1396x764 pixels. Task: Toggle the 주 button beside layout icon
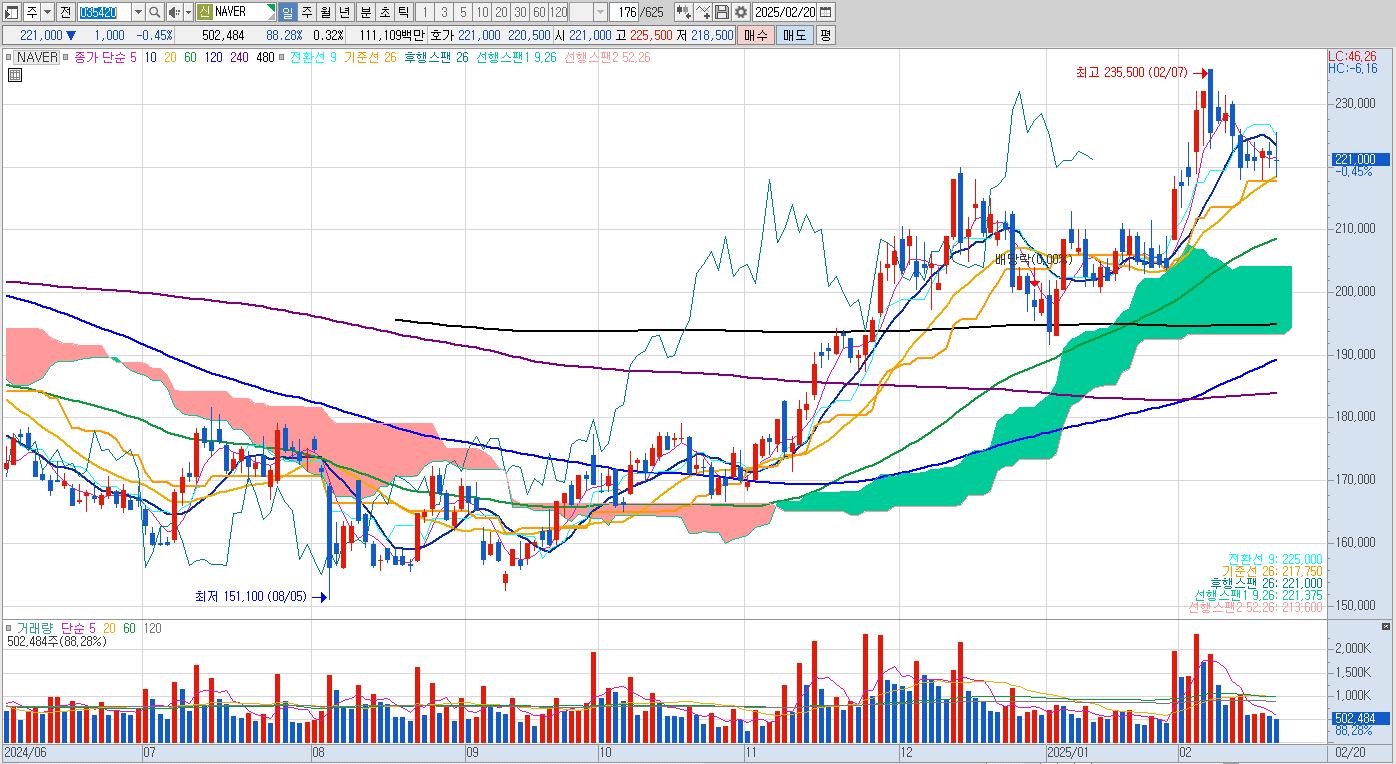[31, 12]
